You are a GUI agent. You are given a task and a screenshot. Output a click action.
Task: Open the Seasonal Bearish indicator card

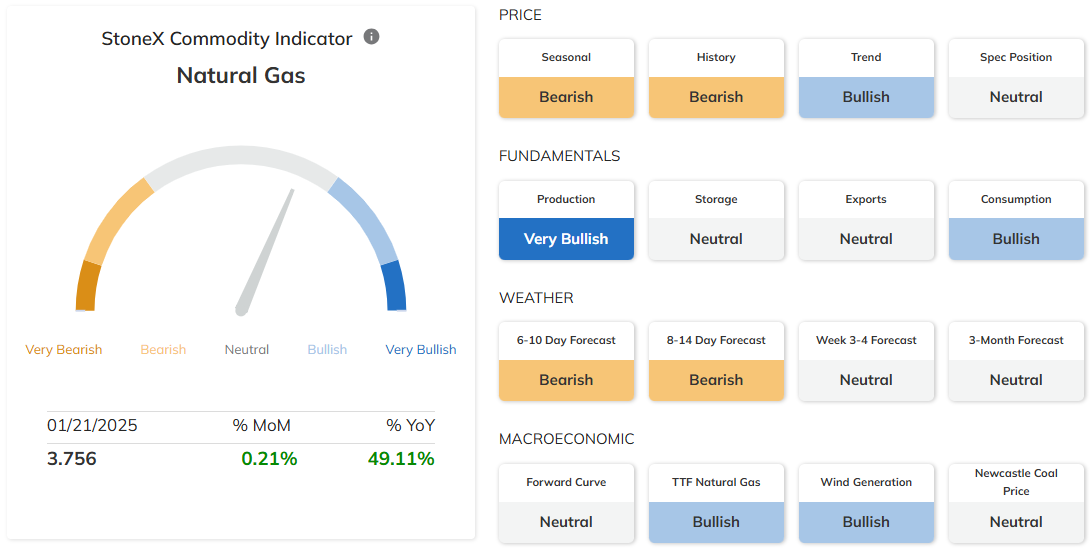point(566,78)
